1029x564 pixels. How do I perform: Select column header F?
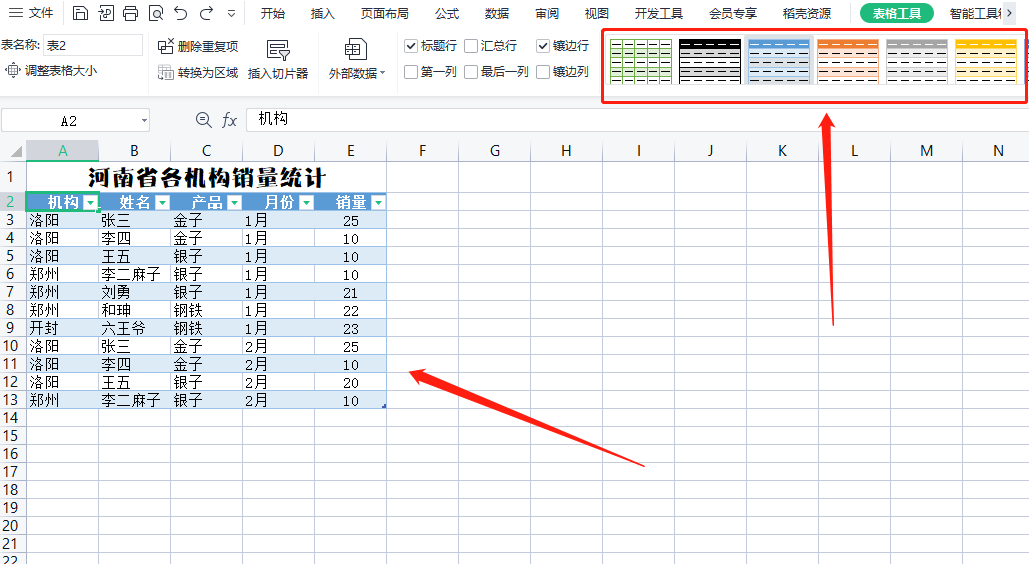(423, 151)
